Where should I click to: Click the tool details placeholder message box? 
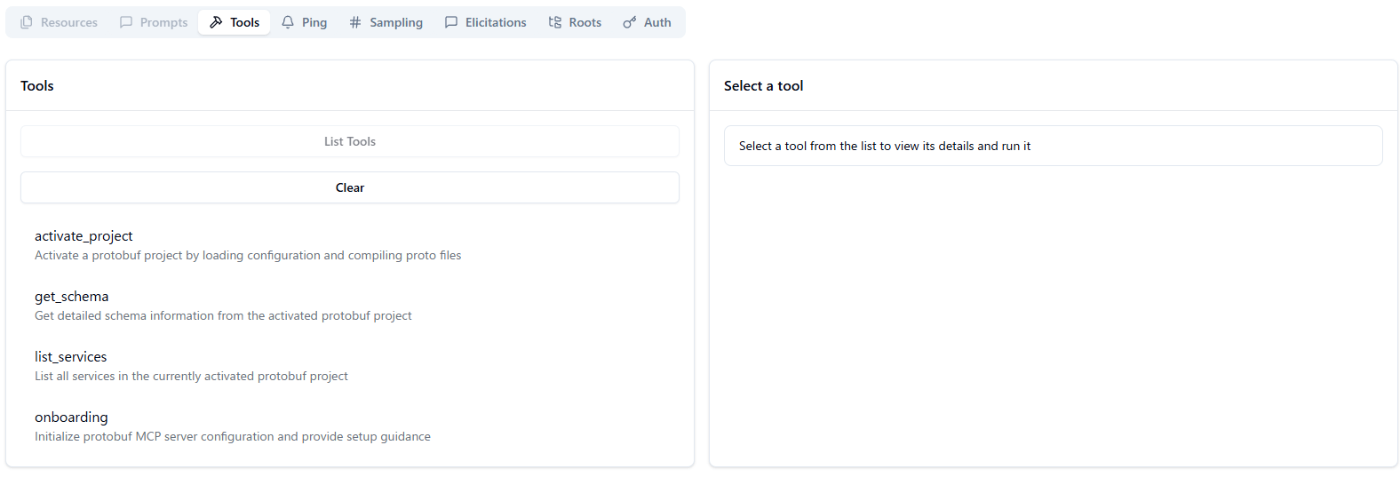[1053, 146]
